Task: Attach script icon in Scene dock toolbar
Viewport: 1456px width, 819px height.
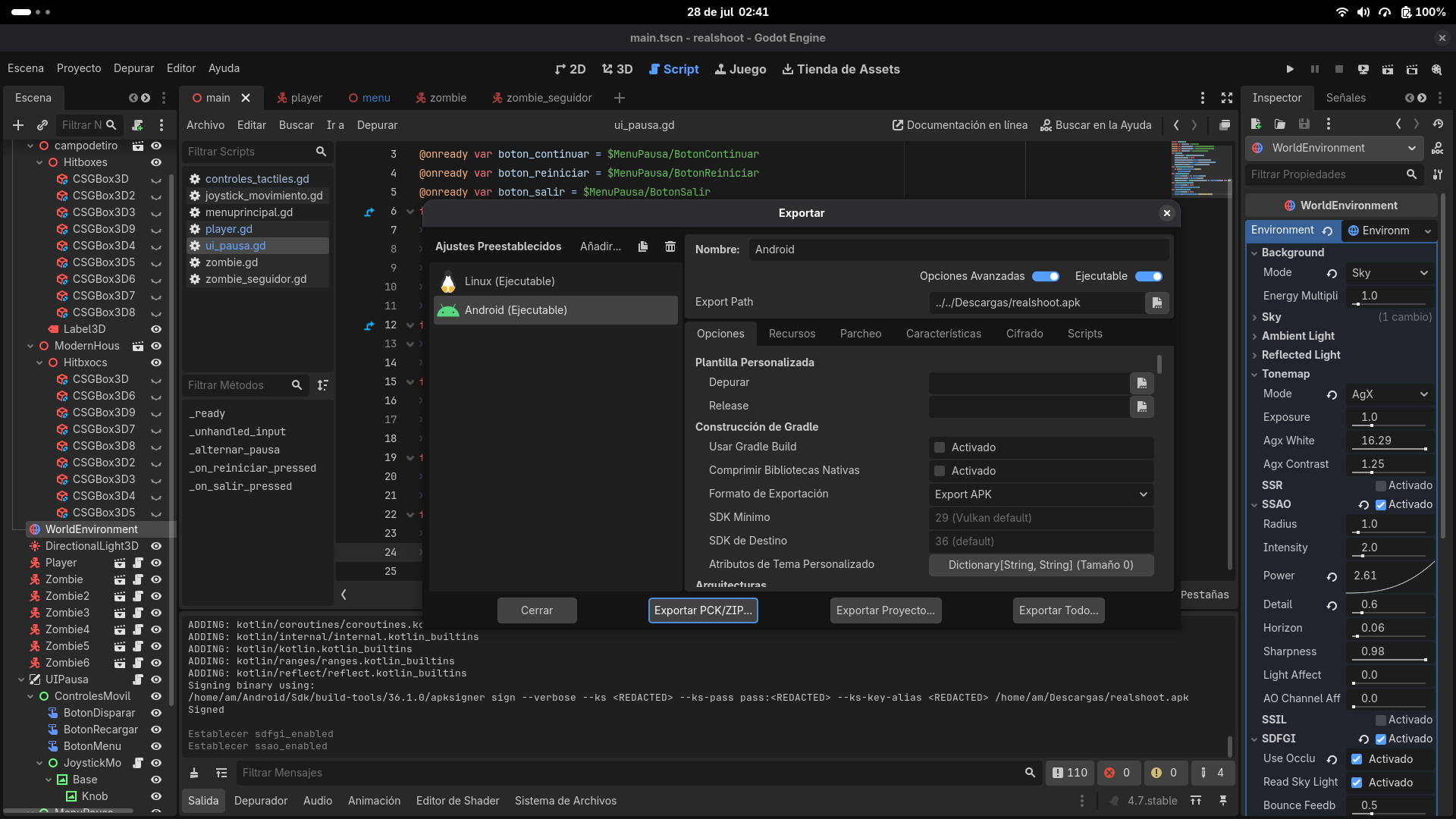Action: 137,125
